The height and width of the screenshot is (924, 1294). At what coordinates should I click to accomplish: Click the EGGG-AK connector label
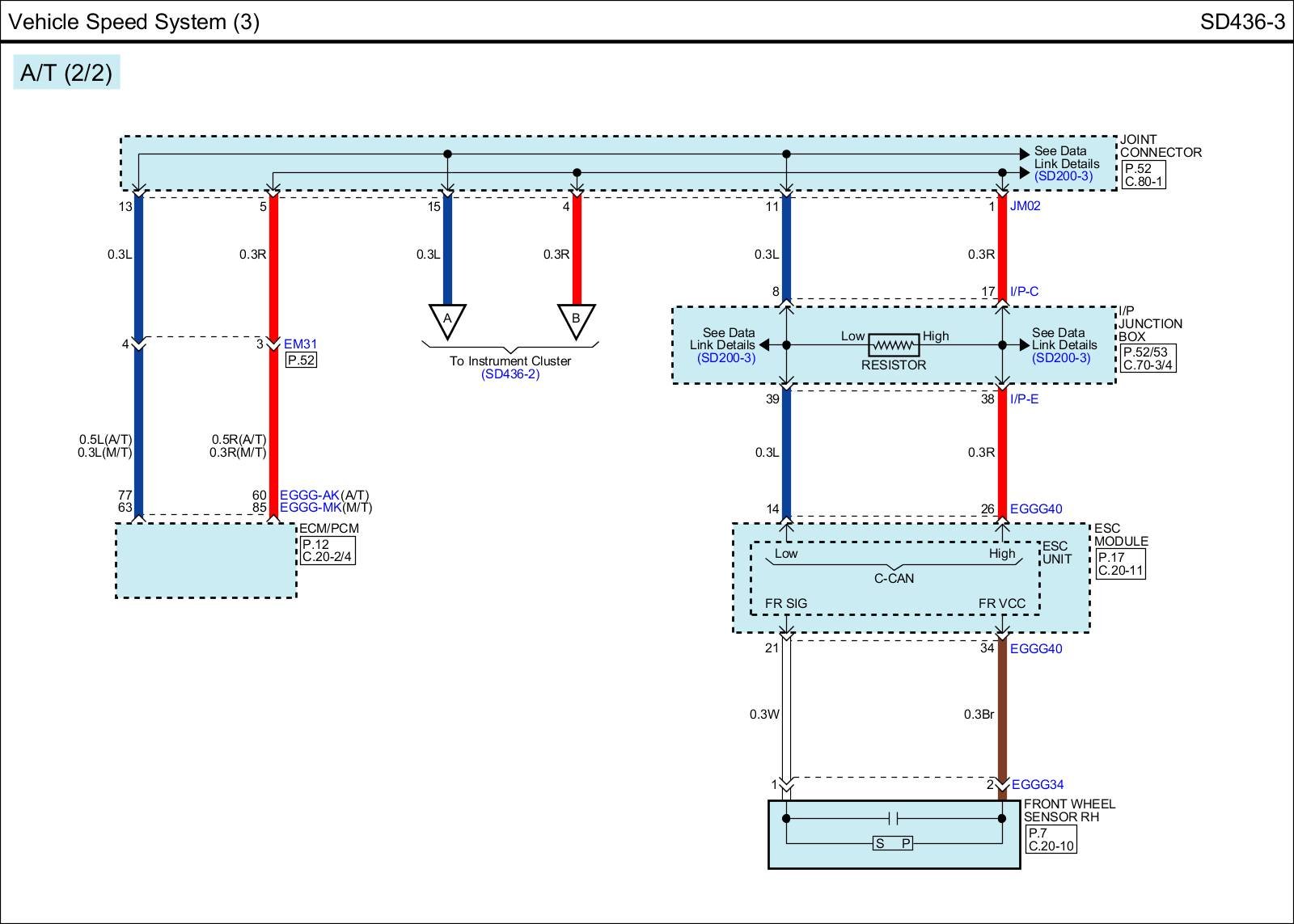309,496
